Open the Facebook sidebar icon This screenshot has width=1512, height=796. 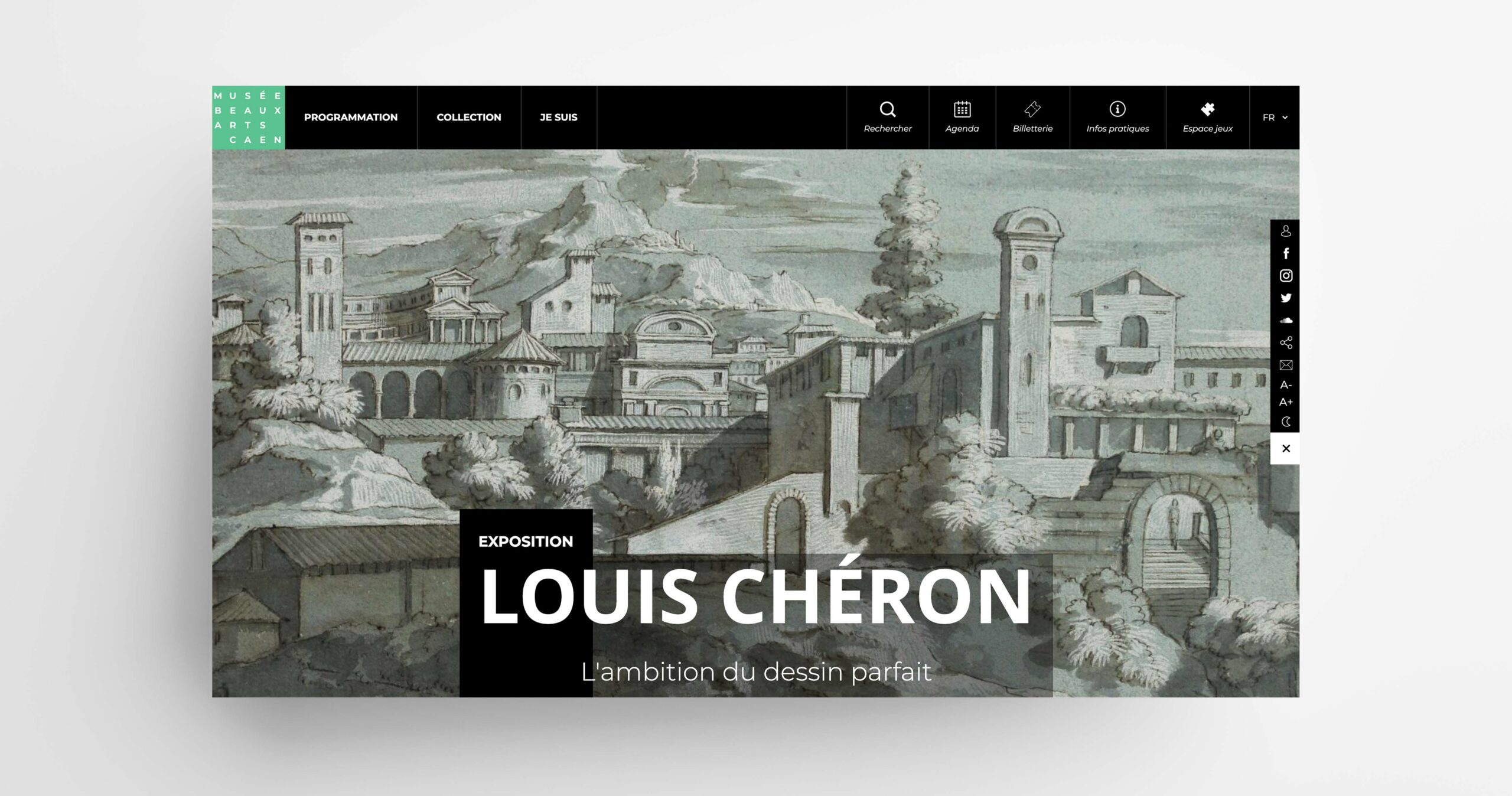pyautogui.click(x=1286, y=253)
